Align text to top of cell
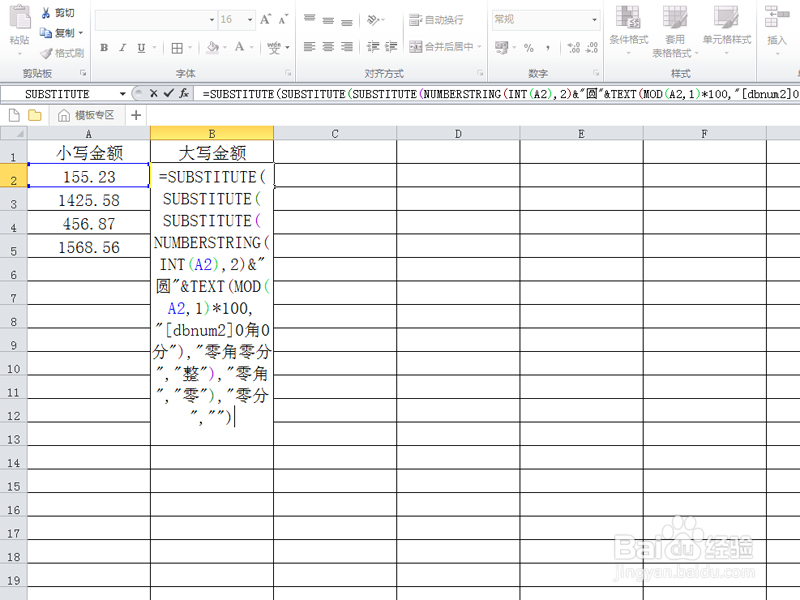The image size is (800, 600). [x=309, y=20]
